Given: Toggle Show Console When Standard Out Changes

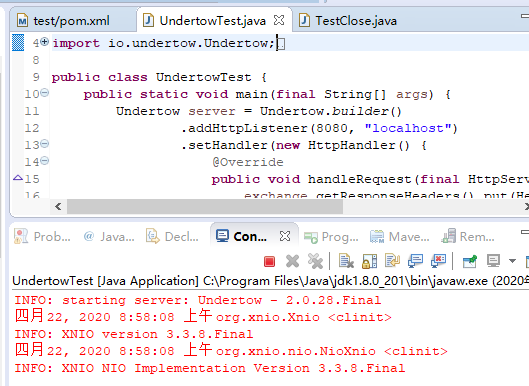Looking at the screenshot, I should click(415, 261).
